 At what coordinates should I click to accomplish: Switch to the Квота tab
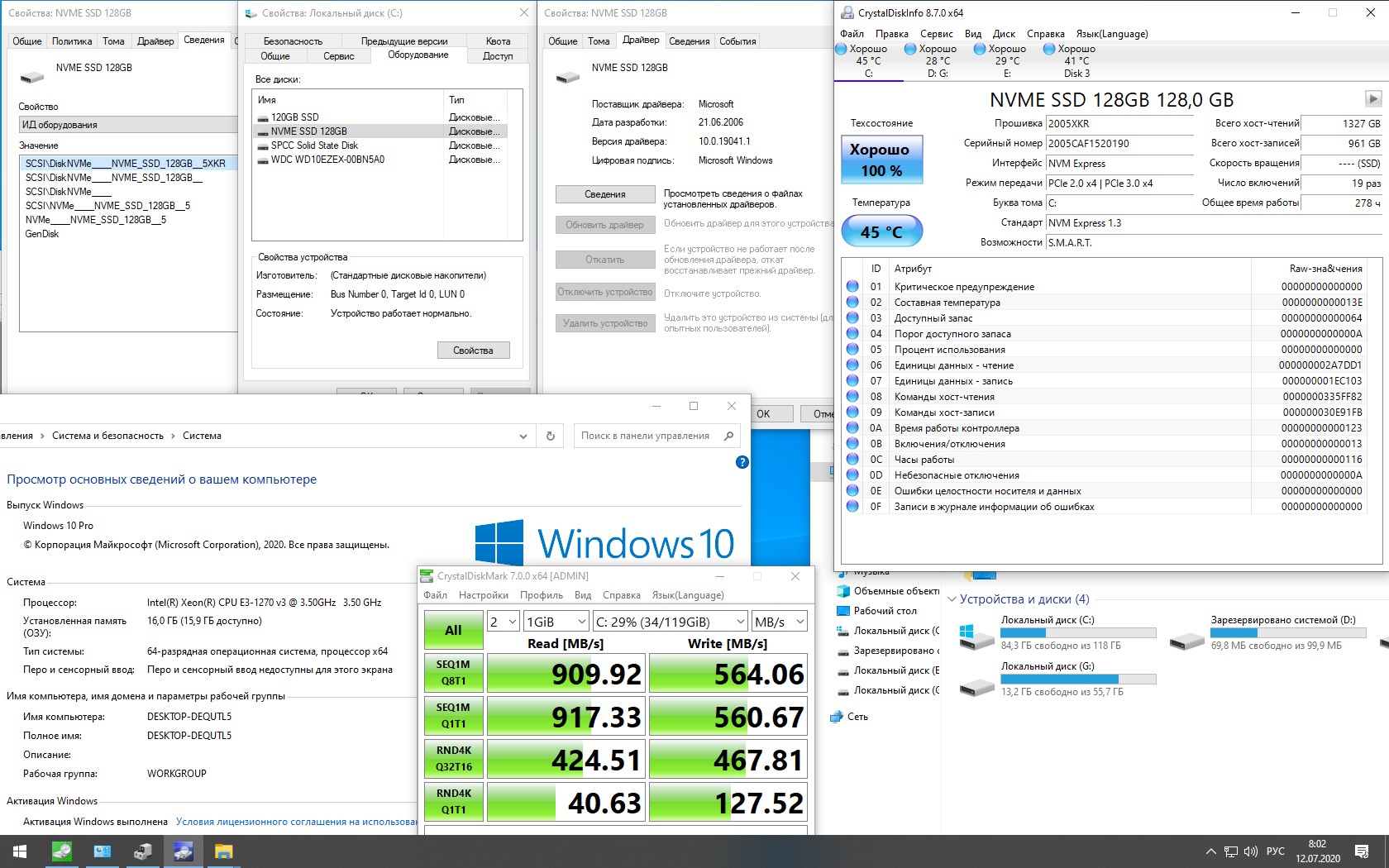point(498,41)
